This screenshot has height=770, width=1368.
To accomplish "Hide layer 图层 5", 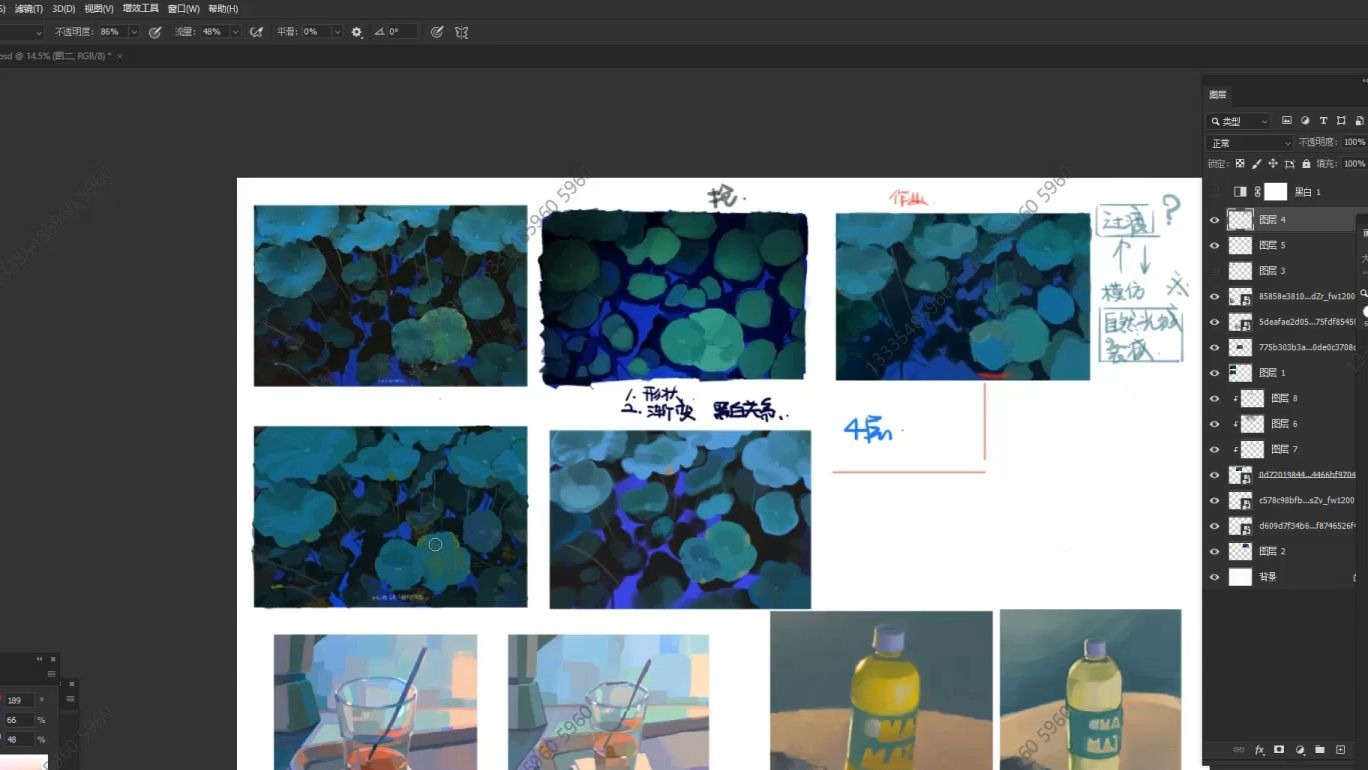I will click(x=1214, y=245).
